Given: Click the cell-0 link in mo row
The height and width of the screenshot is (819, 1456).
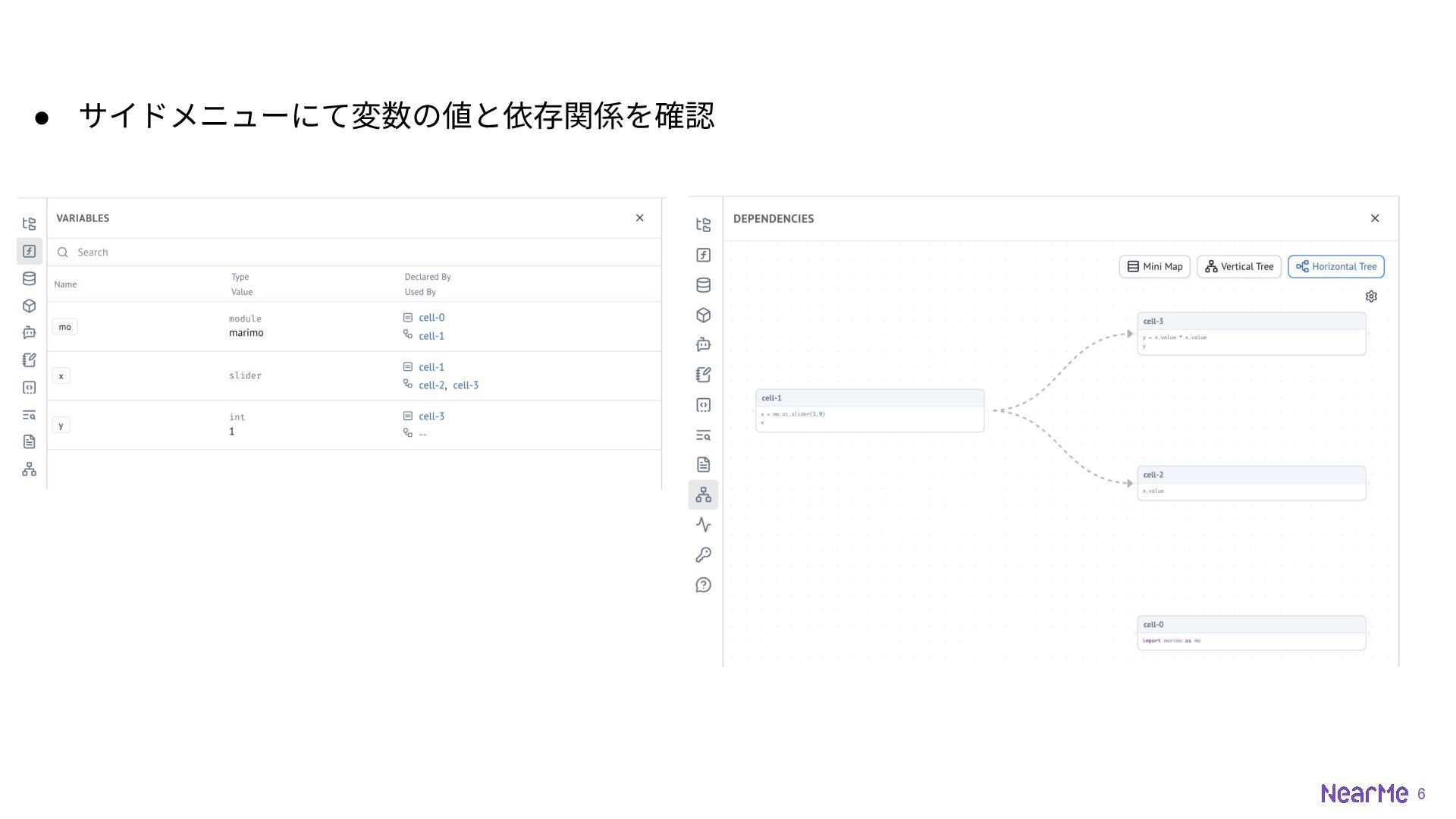Looking at the screenshot, I should [431, 318].
